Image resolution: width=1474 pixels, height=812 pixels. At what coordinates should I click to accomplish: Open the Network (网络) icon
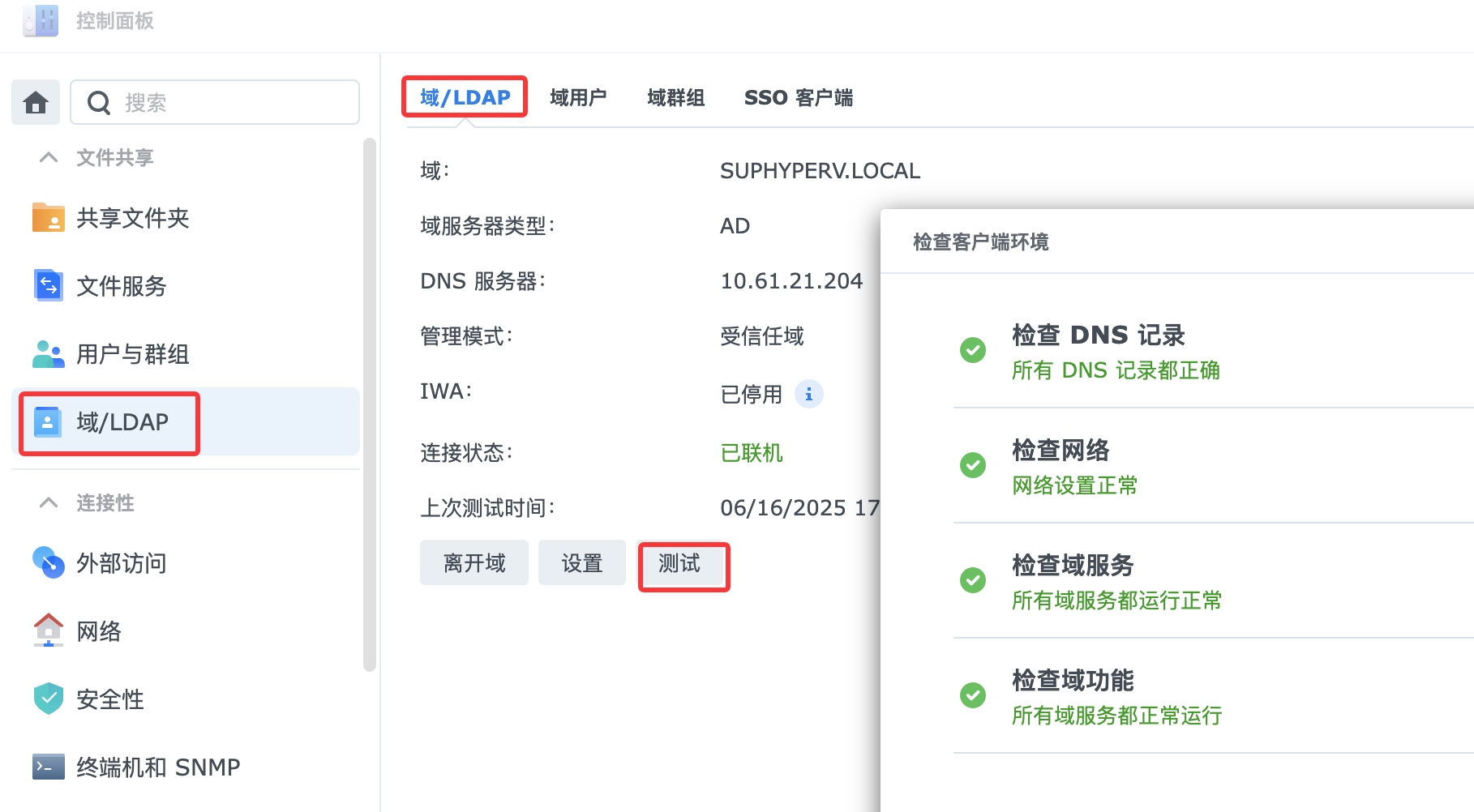49,630
